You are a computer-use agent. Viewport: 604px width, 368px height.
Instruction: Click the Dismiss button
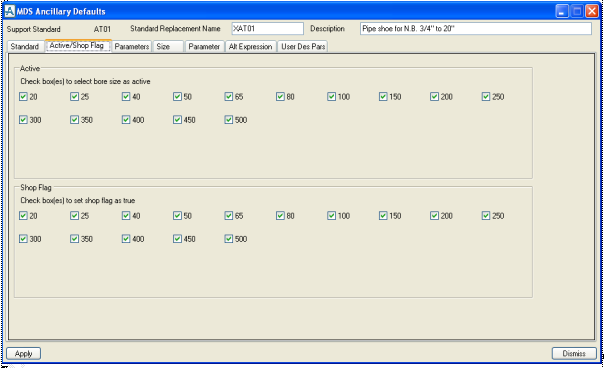click(x=574, y=353)
